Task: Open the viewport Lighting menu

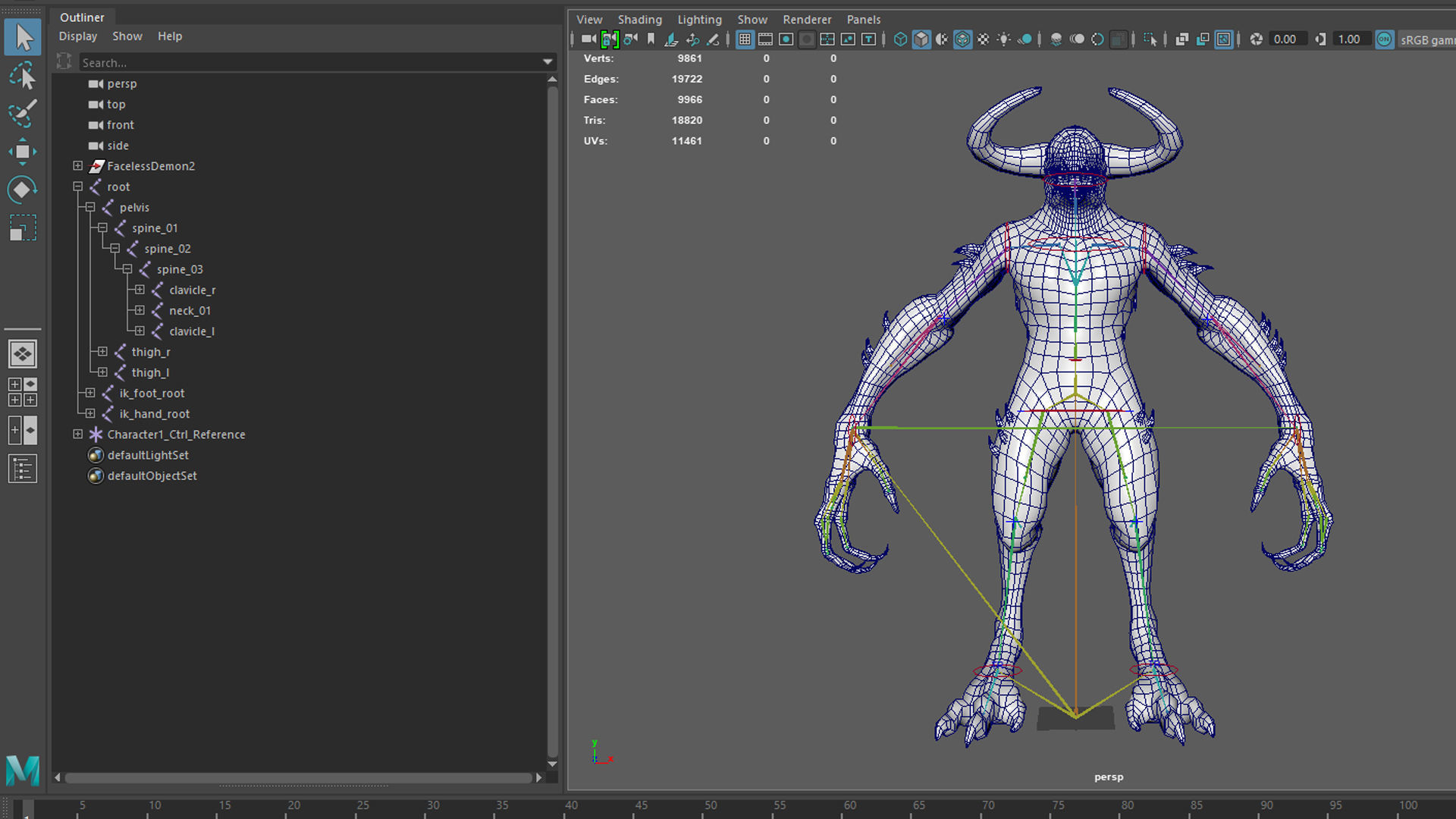Action: 700,20
